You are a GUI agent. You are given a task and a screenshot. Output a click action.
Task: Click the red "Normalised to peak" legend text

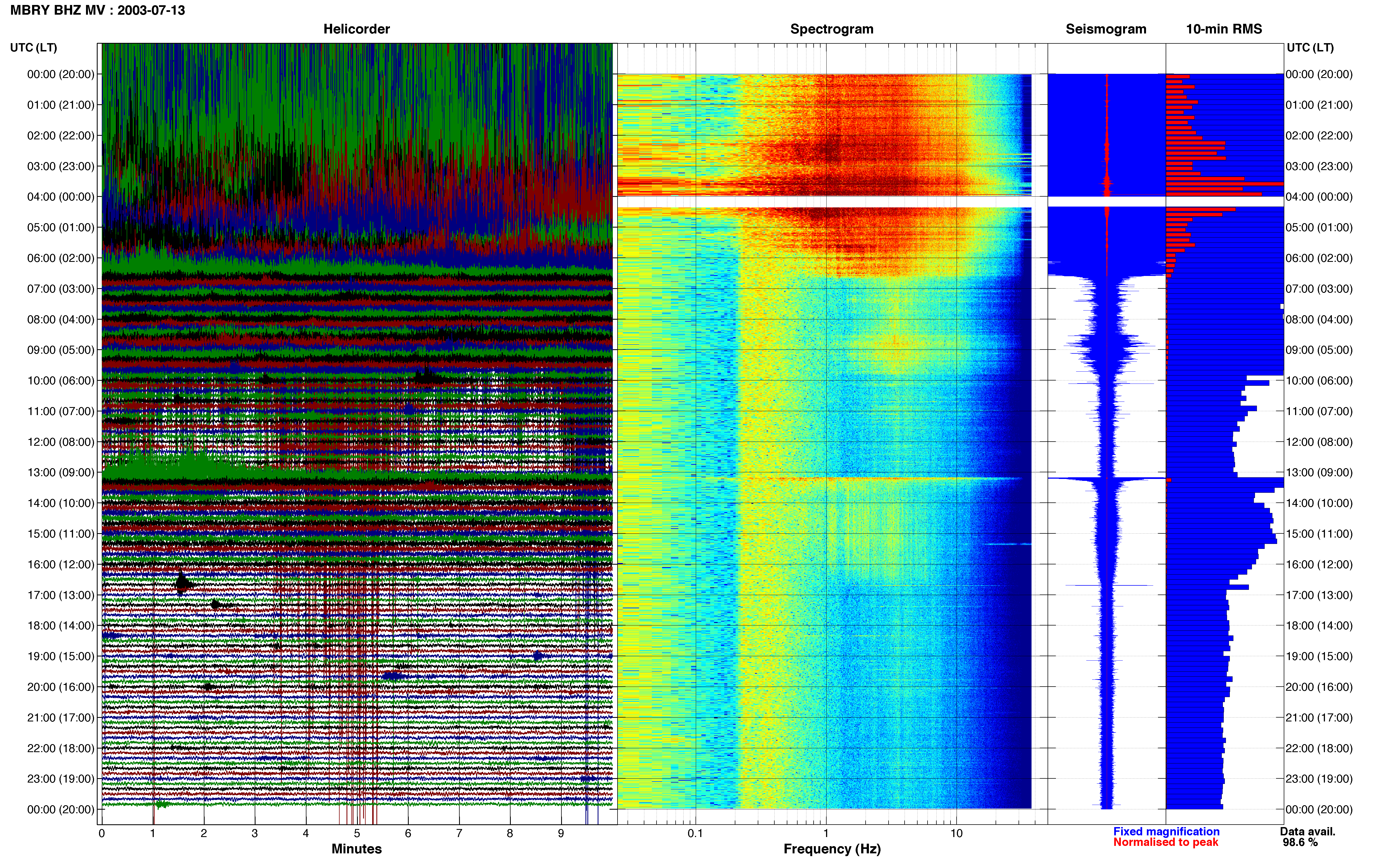click(1165, 843)
